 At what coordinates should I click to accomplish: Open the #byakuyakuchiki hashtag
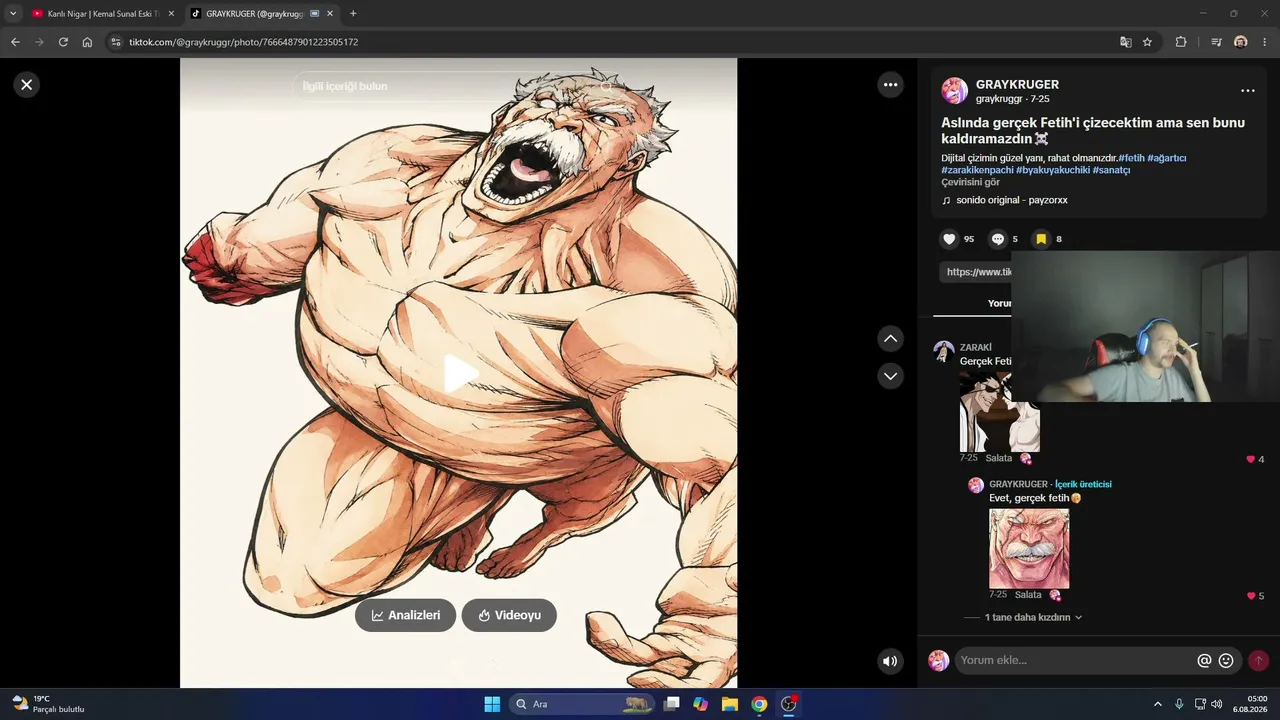tap(1053, 170)
